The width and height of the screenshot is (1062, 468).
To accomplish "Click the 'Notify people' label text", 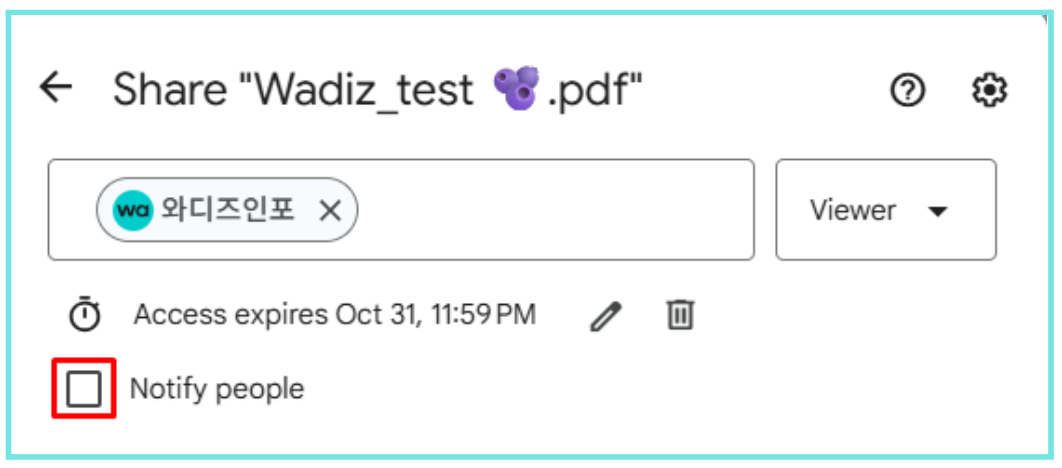I will coord(217,389).
